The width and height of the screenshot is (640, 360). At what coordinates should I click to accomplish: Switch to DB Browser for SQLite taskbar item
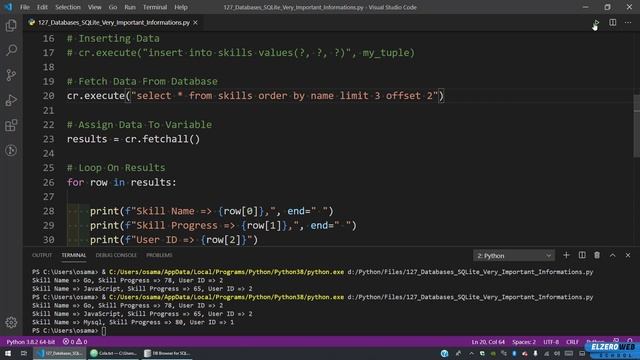click(167, 353)
